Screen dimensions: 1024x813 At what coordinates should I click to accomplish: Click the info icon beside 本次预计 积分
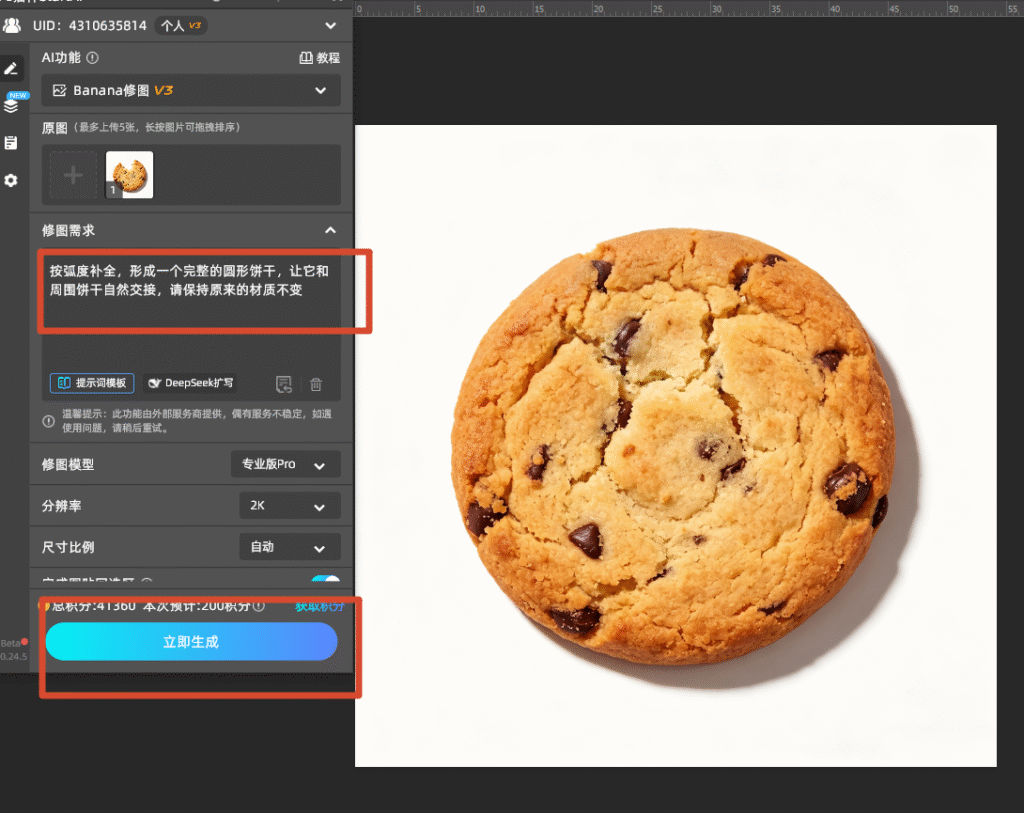pos(259,606)
